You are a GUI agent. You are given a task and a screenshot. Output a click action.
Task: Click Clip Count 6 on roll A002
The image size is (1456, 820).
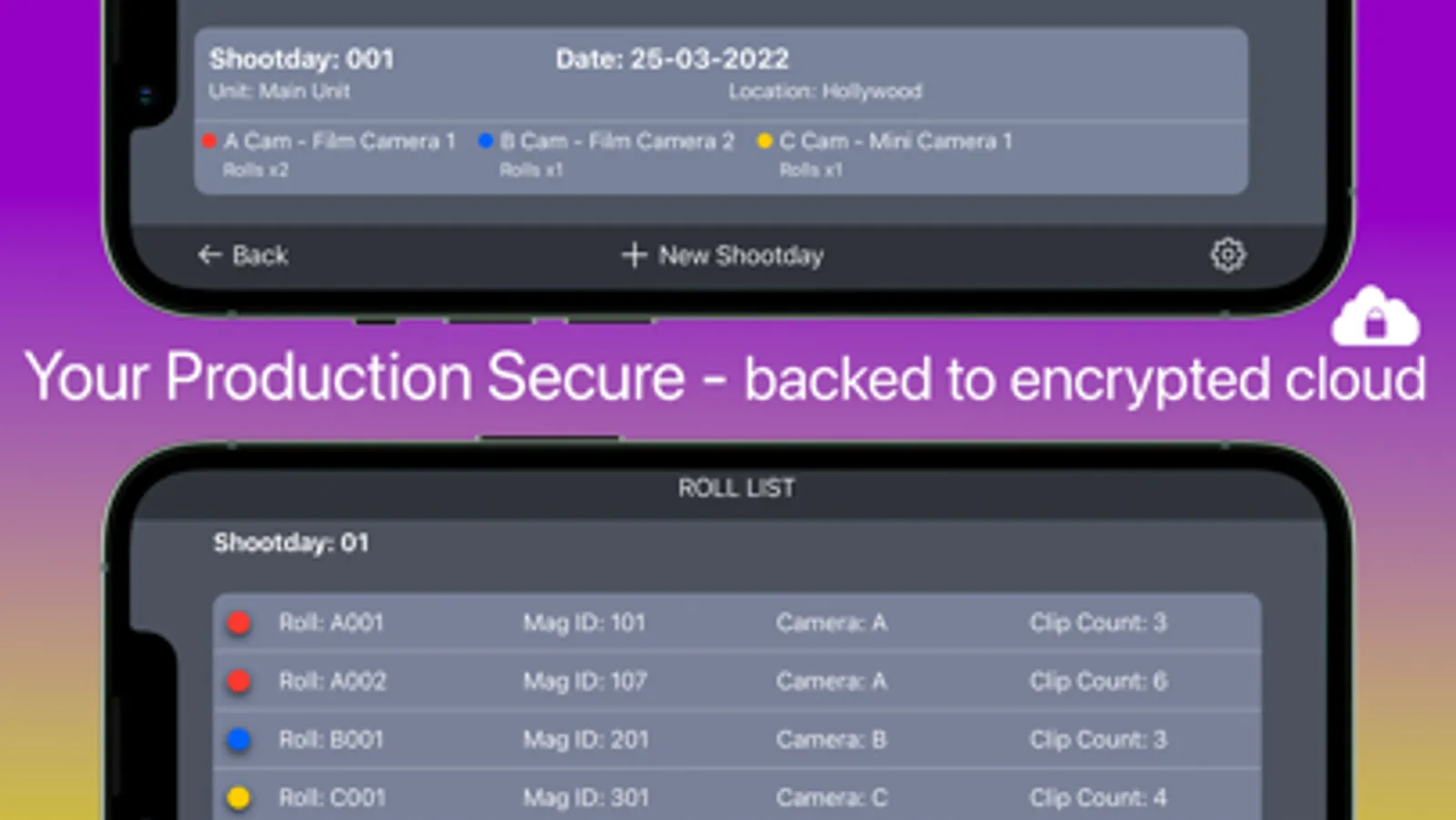(1097, 682)
